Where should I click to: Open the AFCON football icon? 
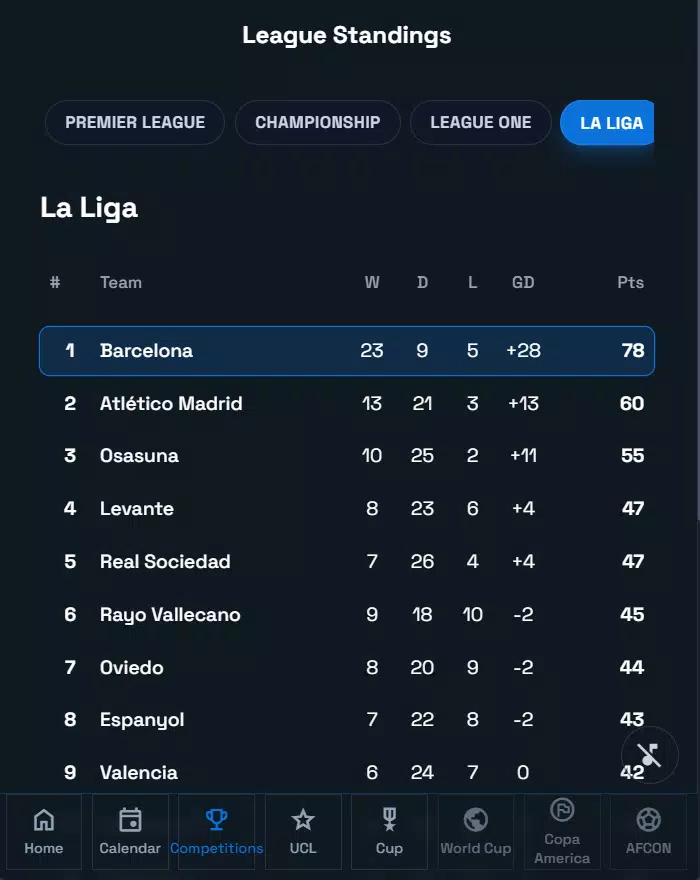[x=648, y=821]
